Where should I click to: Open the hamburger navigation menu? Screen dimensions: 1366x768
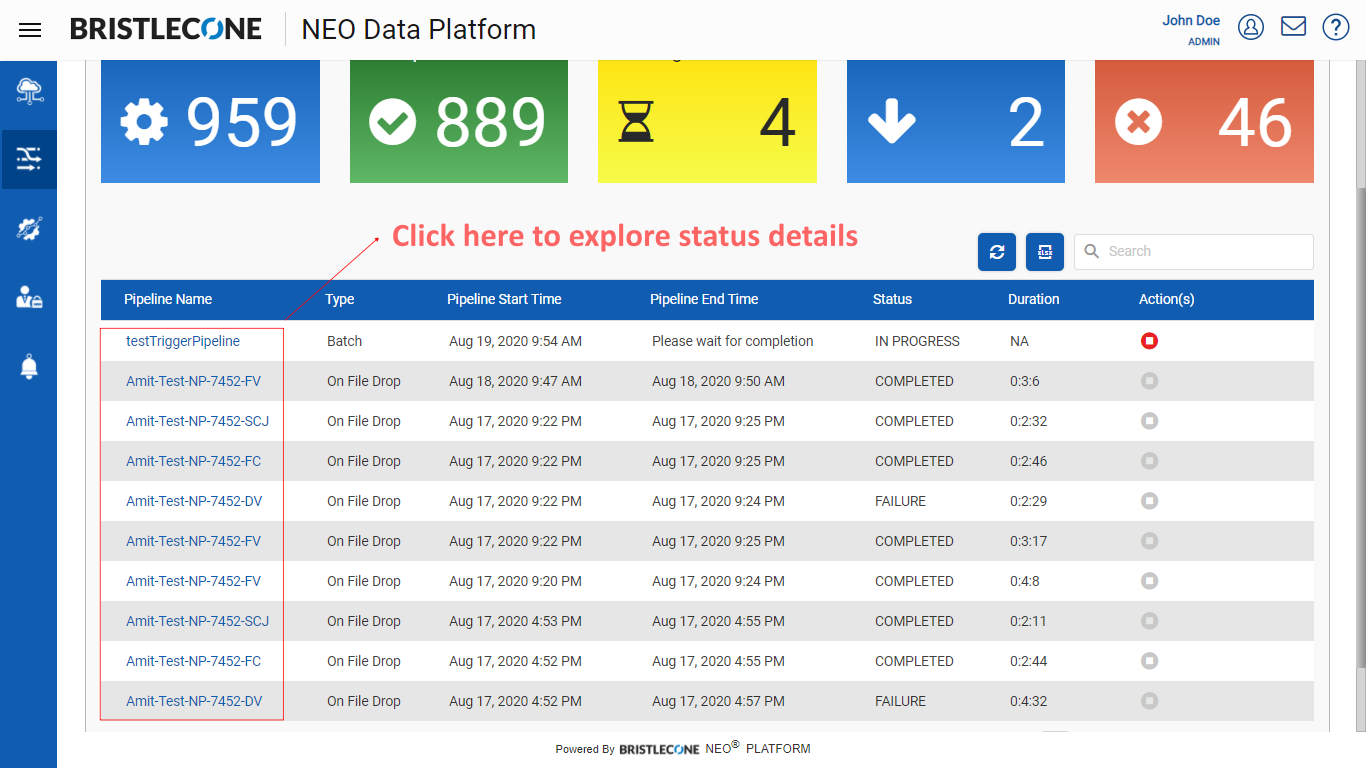[30, 30]
